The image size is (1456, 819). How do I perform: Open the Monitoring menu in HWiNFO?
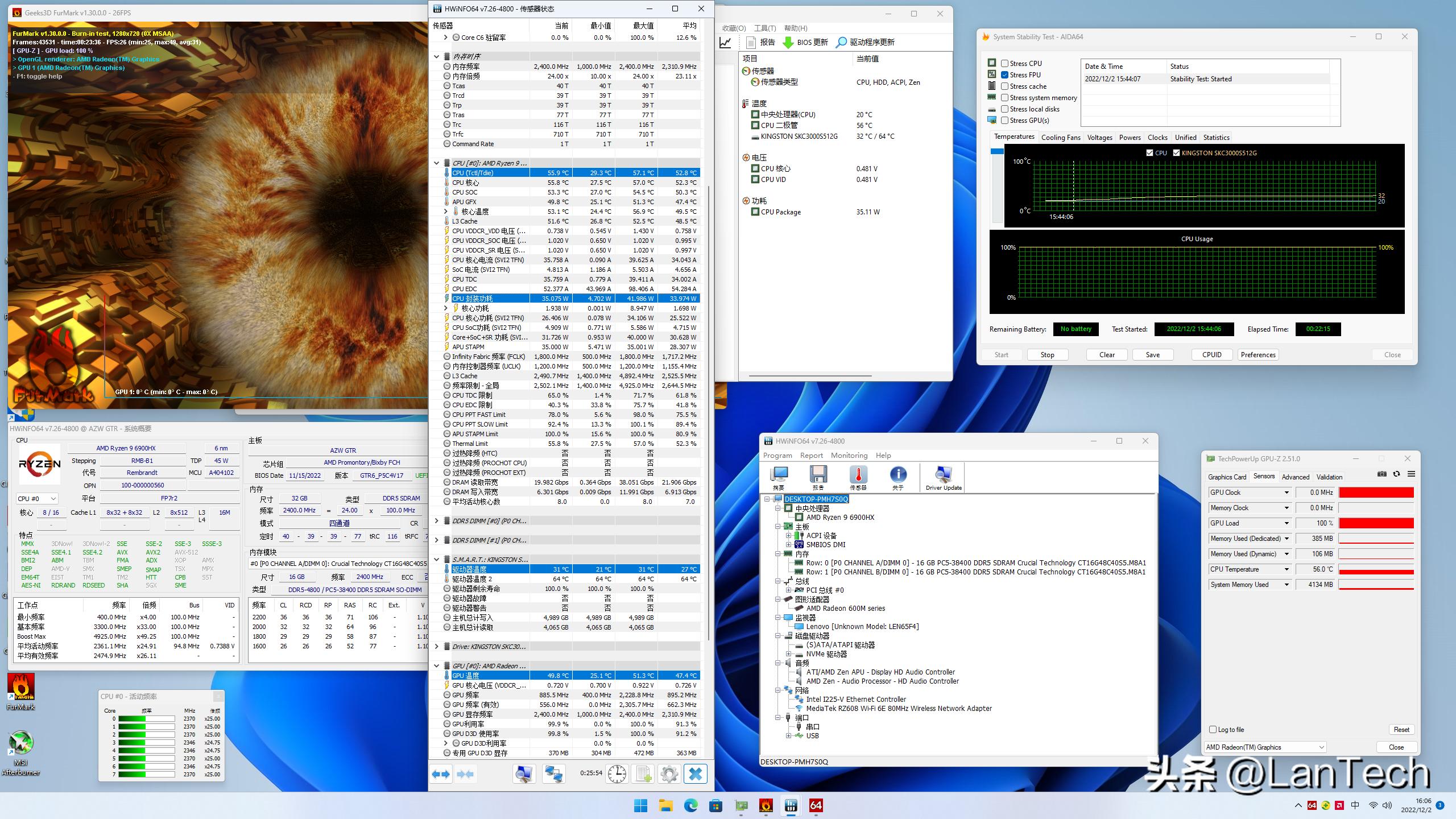[849, 456]
